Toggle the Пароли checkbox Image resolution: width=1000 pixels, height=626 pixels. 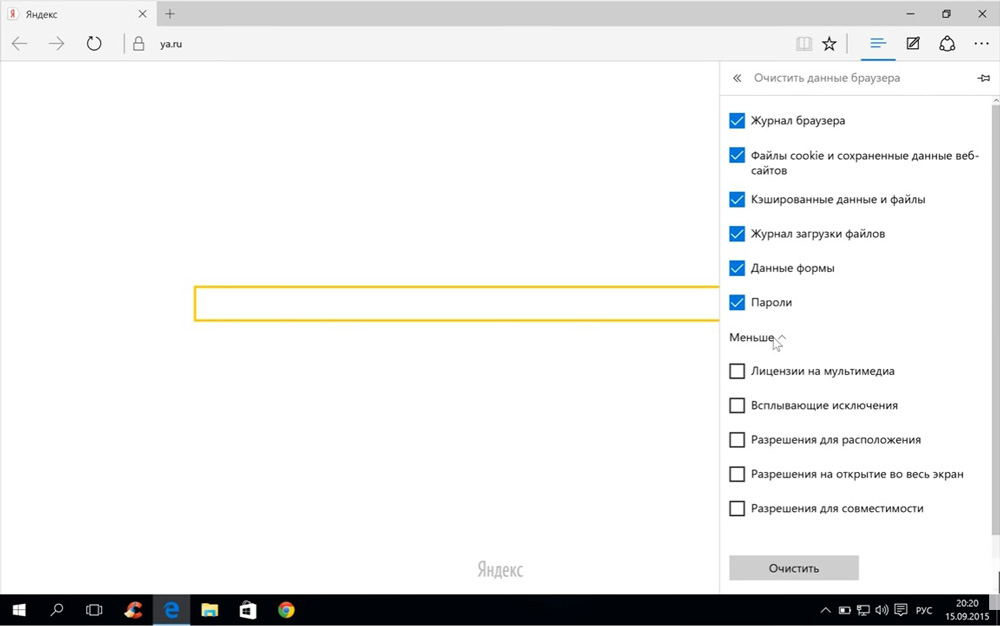click(x=737, y=302)
